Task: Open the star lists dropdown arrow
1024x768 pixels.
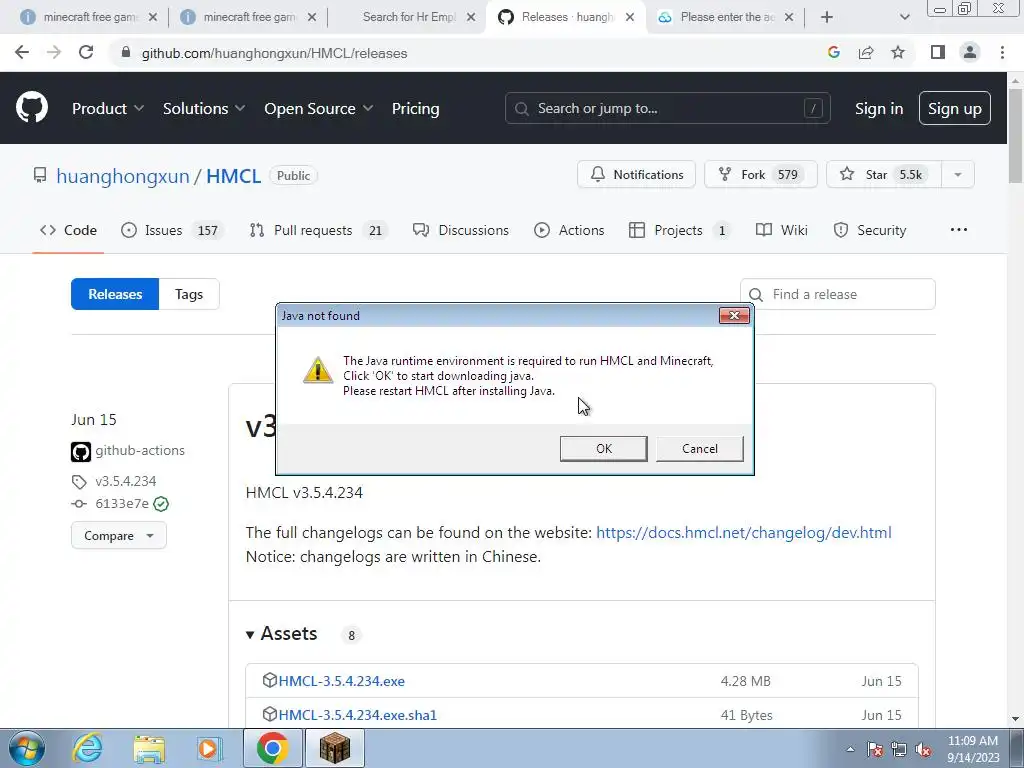Action: pos(957,174)
